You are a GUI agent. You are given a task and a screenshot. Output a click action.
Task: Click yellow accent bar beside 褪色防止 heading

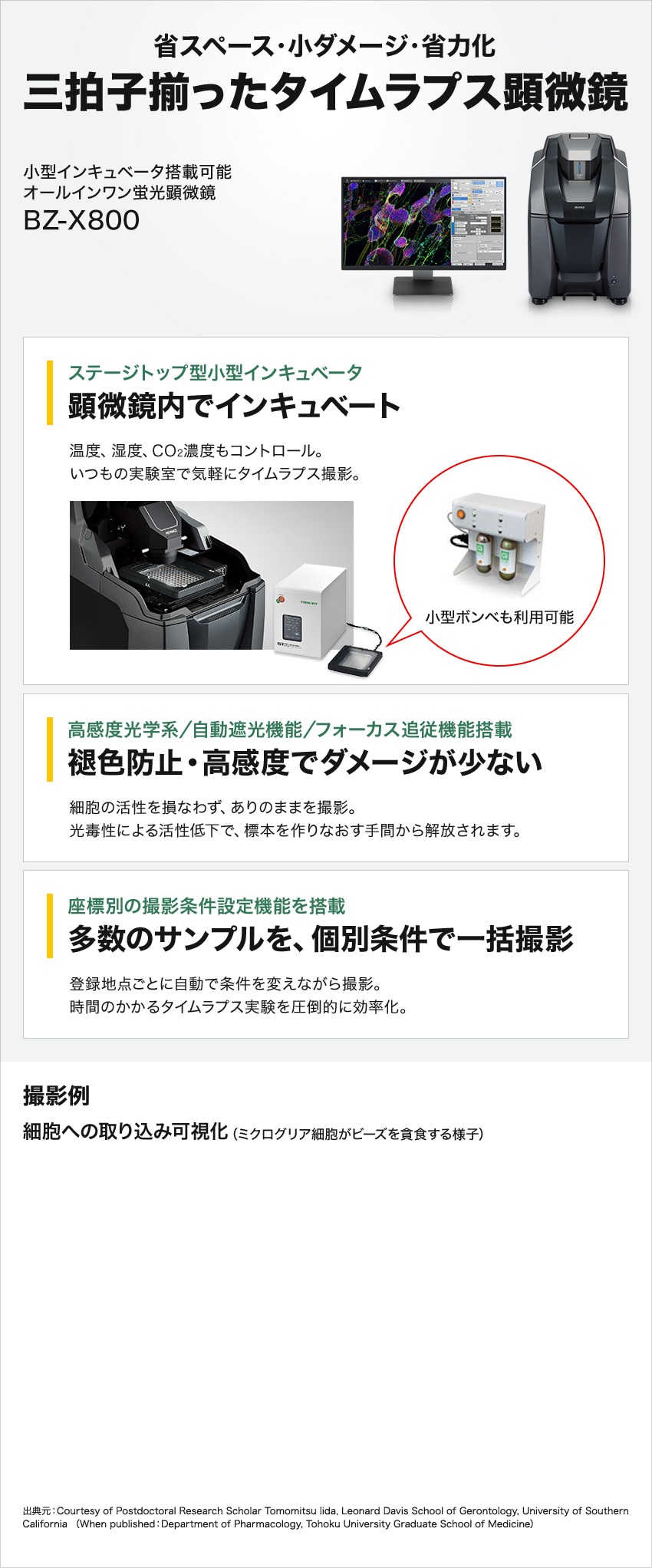tap(50, 749)
